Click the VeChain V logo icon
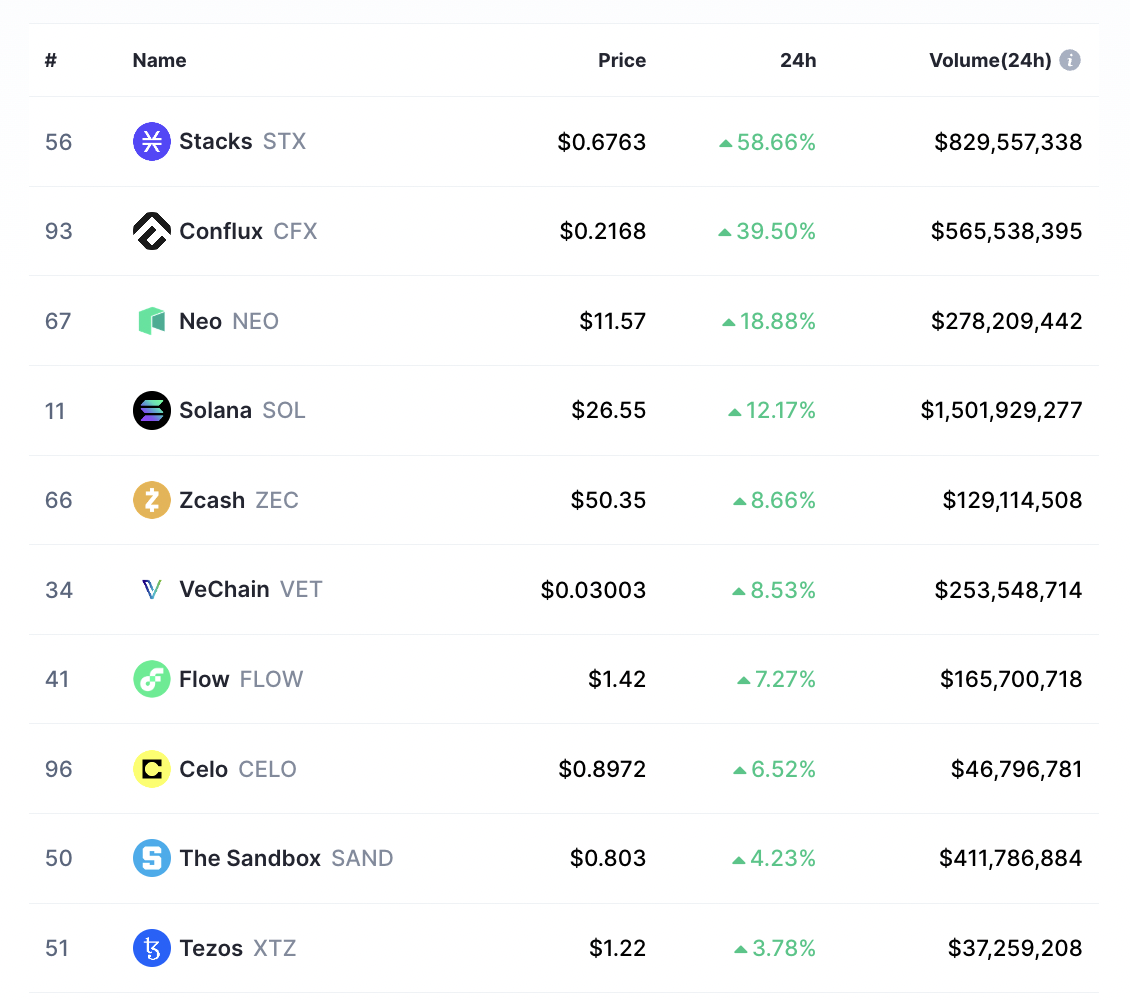 [151, 589]
